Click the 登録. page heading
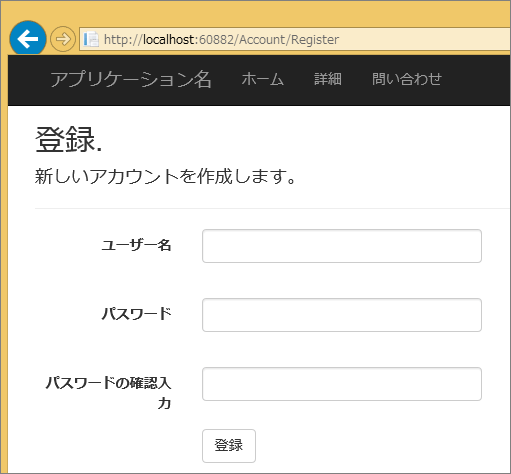 (x=68, y=139)
